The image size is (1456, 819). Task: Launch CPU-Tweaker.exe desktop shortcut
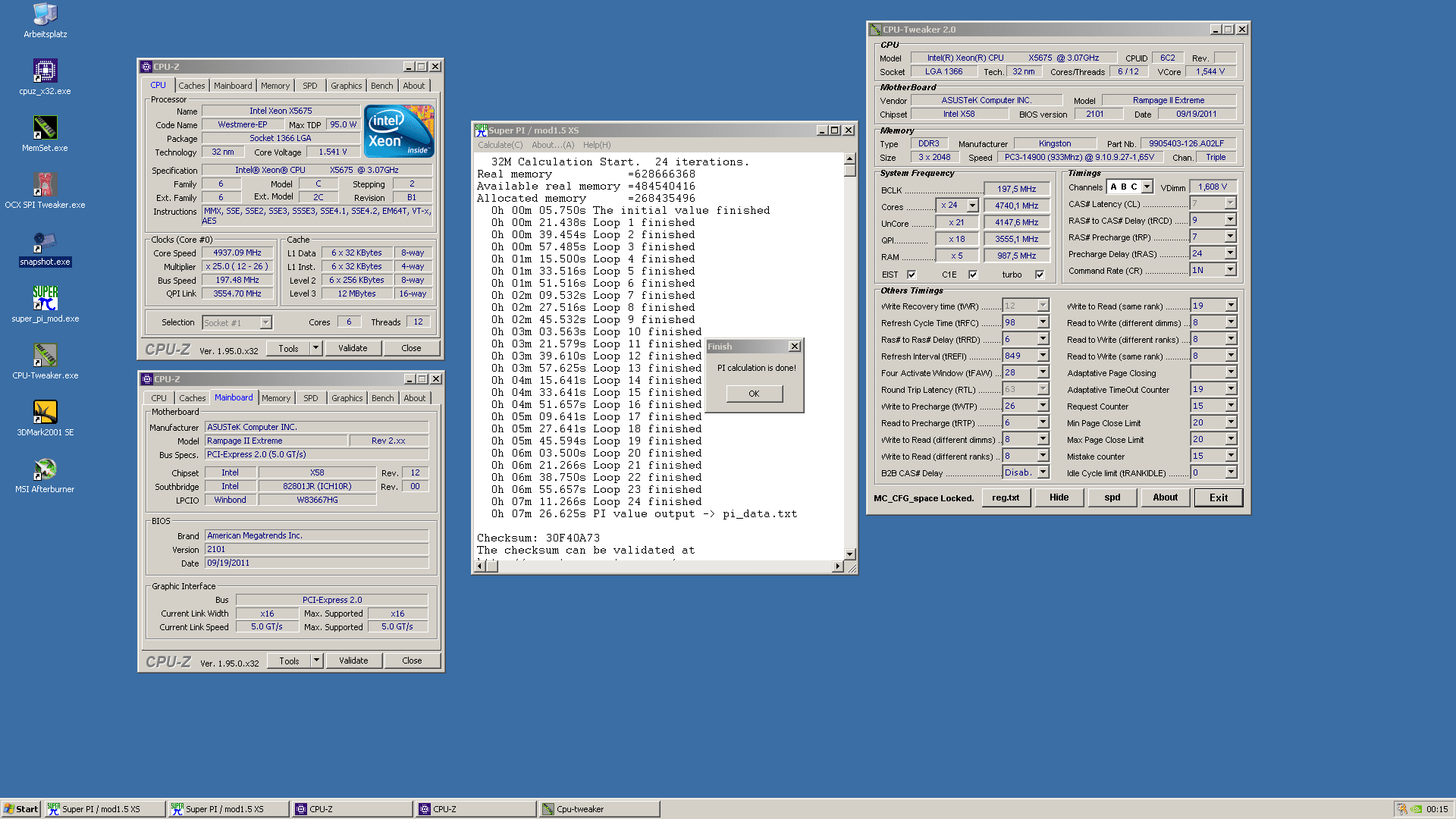point(45,362)
